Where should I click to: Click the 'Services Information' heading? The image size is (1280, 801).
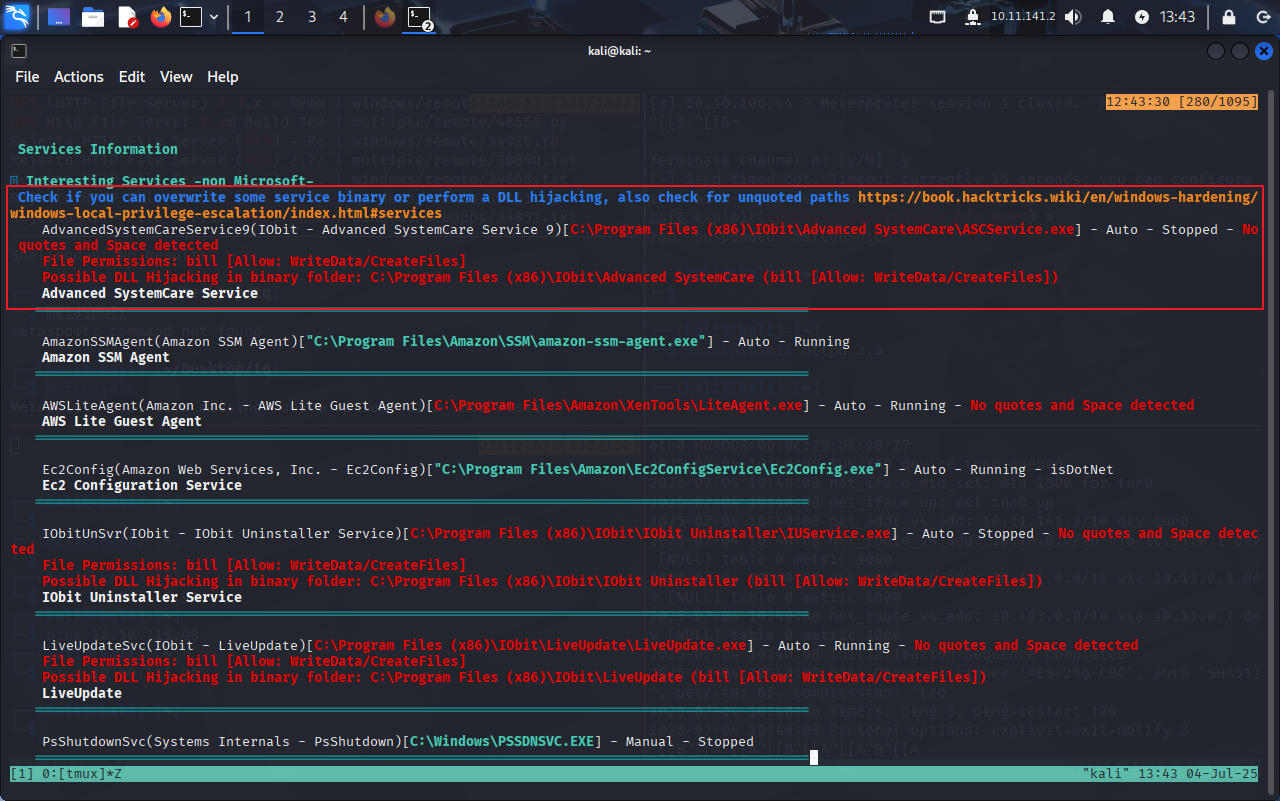(98, 149)
